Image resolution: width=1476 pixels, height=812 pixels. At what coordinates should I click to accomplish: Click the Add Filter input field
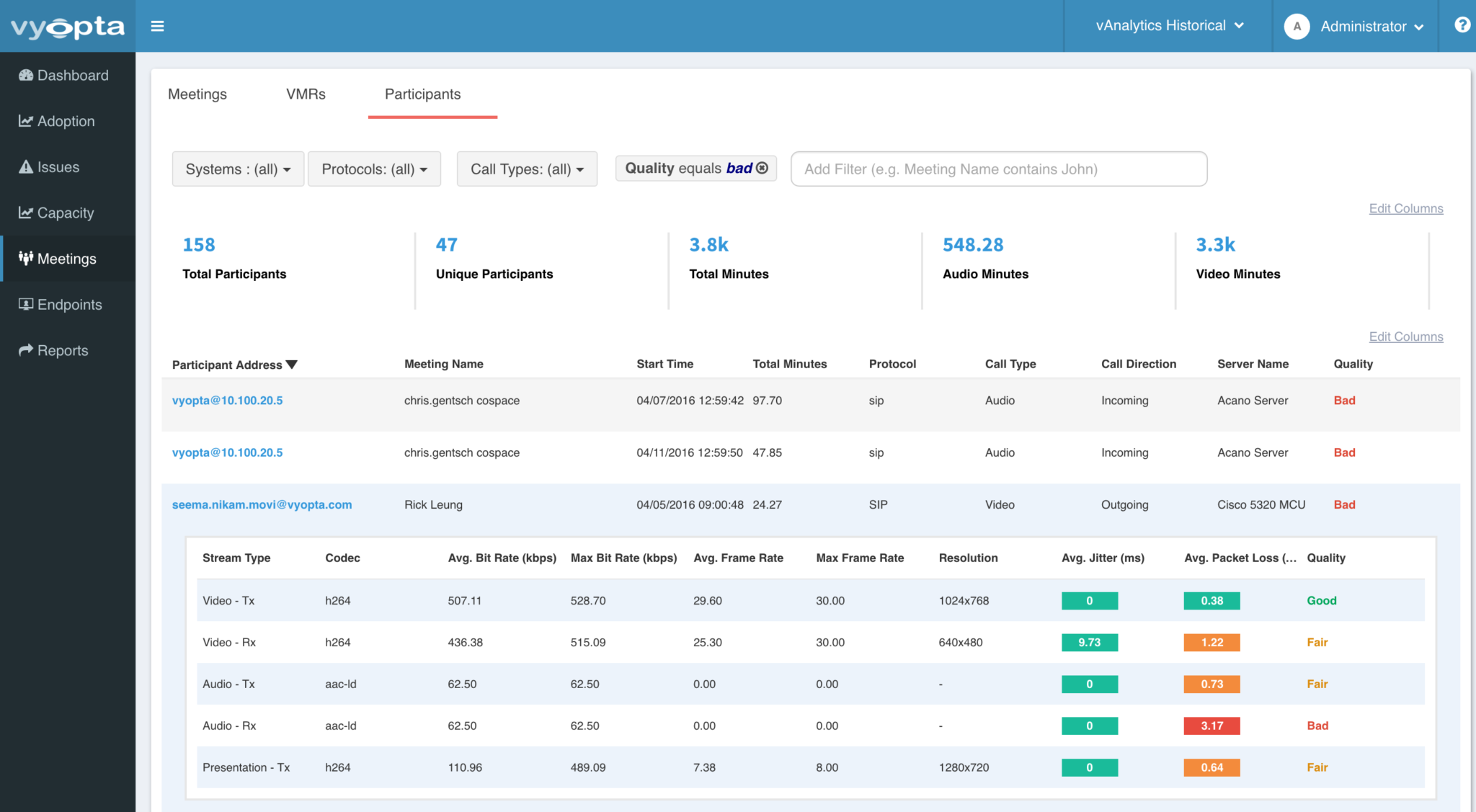pos(999,169)
